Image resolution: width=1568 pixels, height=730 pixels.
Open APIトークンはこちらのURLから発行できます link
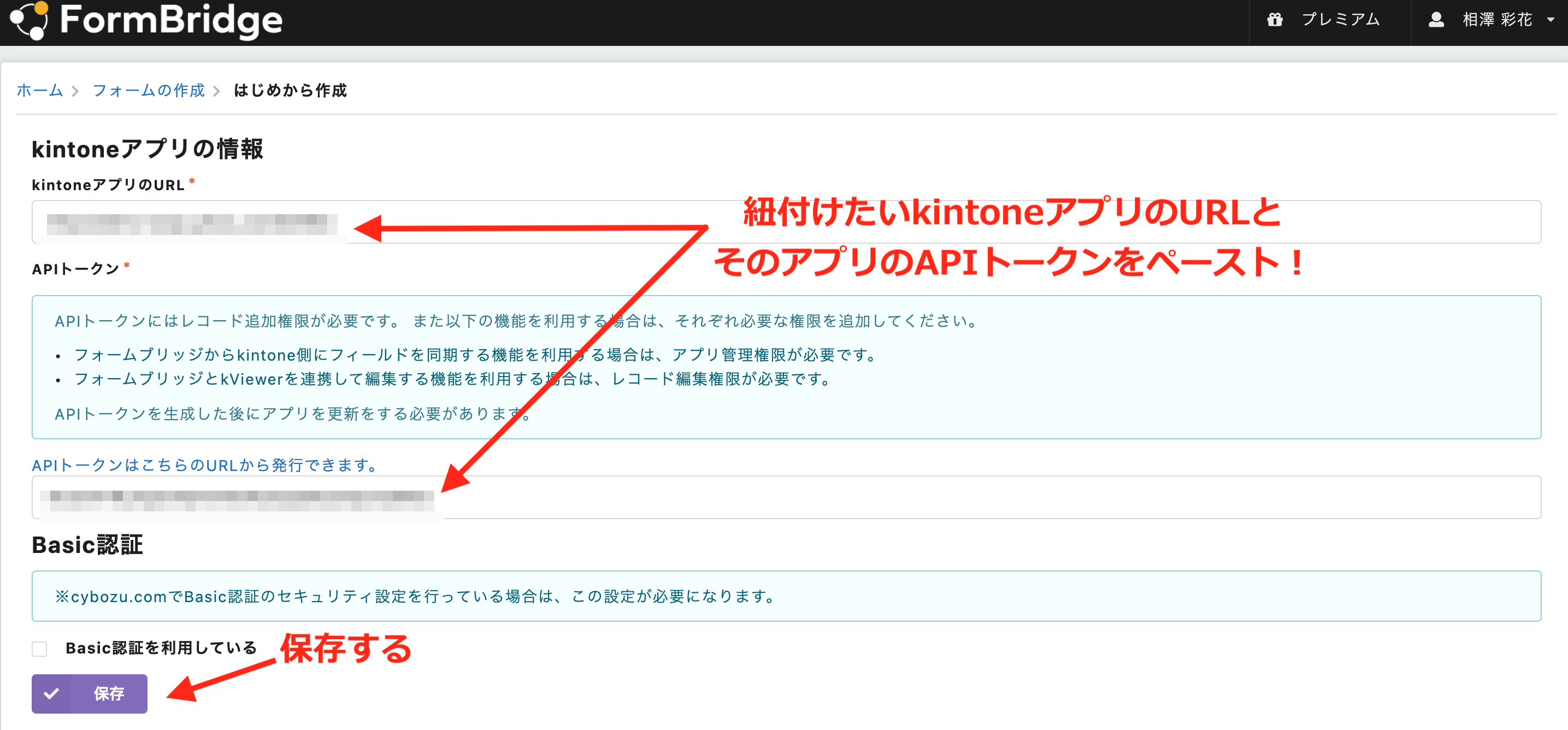(205, 465)
